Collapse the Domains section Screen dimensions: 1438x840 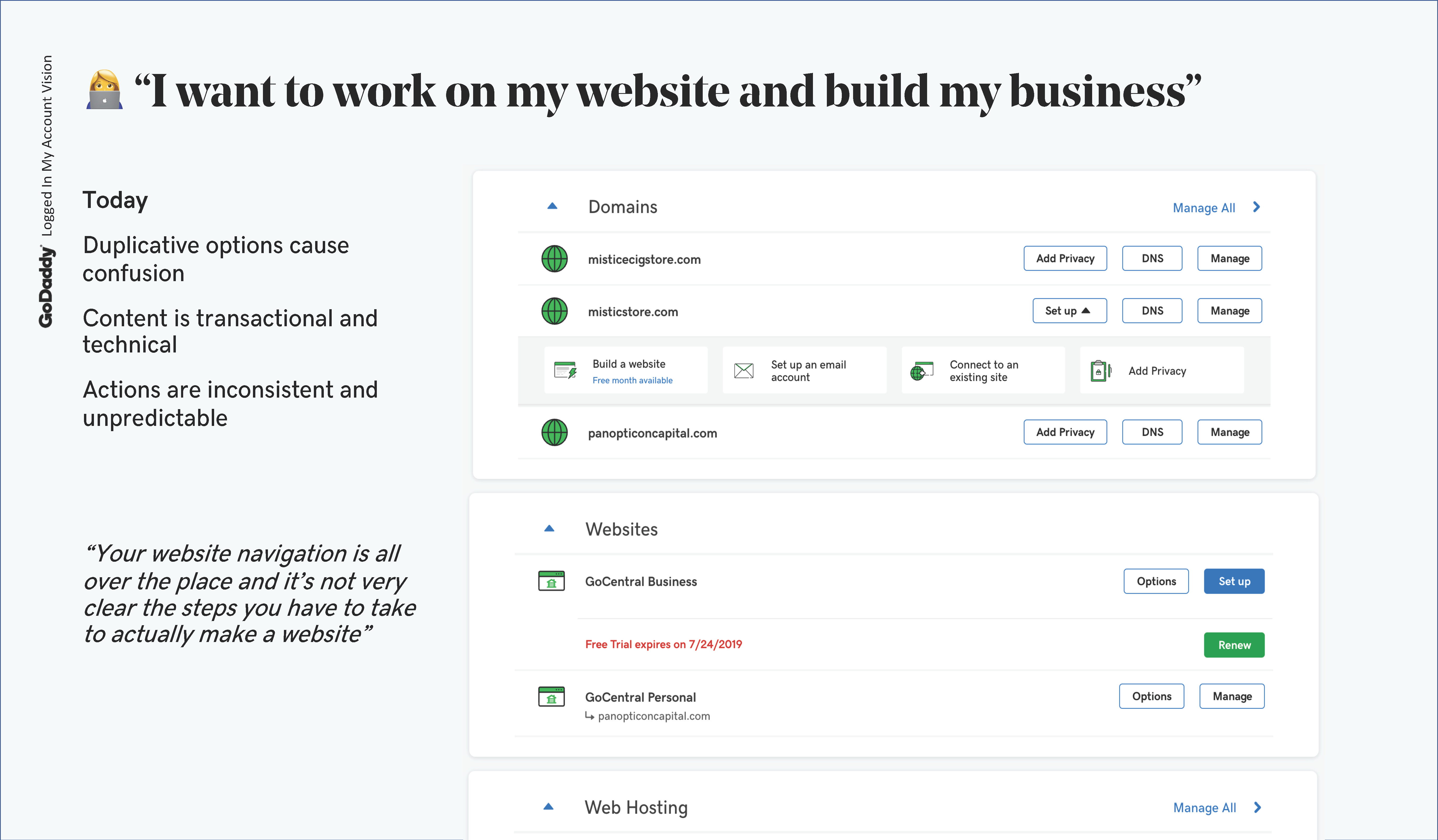tap(552, 206)
